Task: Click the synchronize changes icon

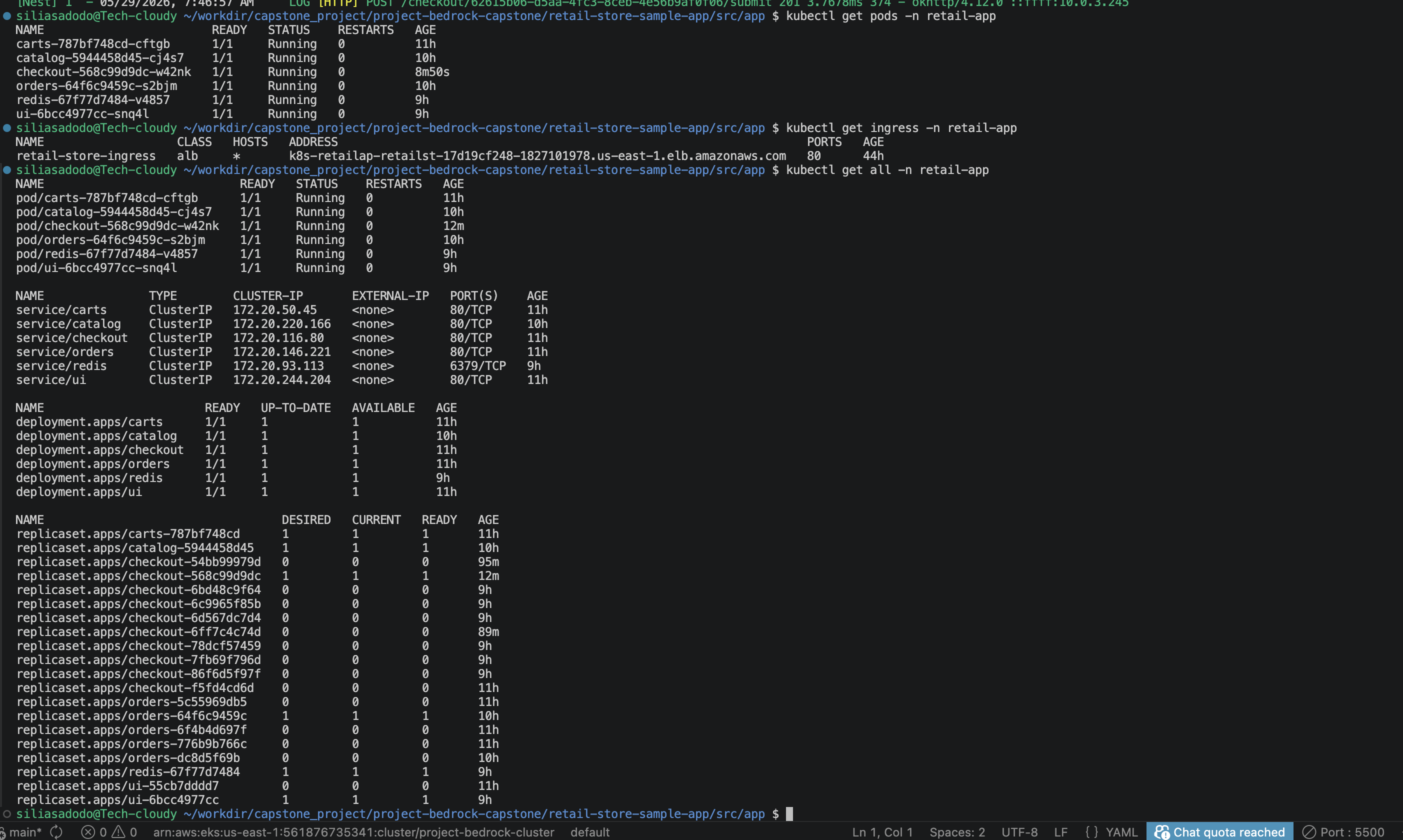Action: (56, 832)
